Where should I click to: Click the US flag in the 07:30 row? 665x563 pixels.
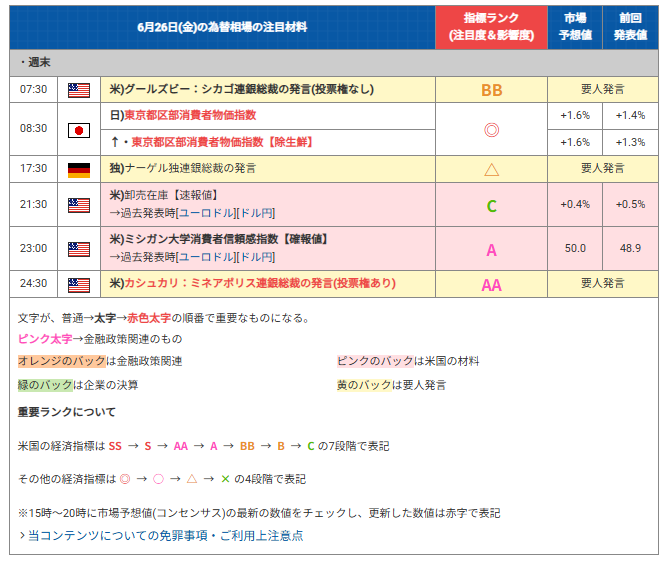tap(79, 90)
